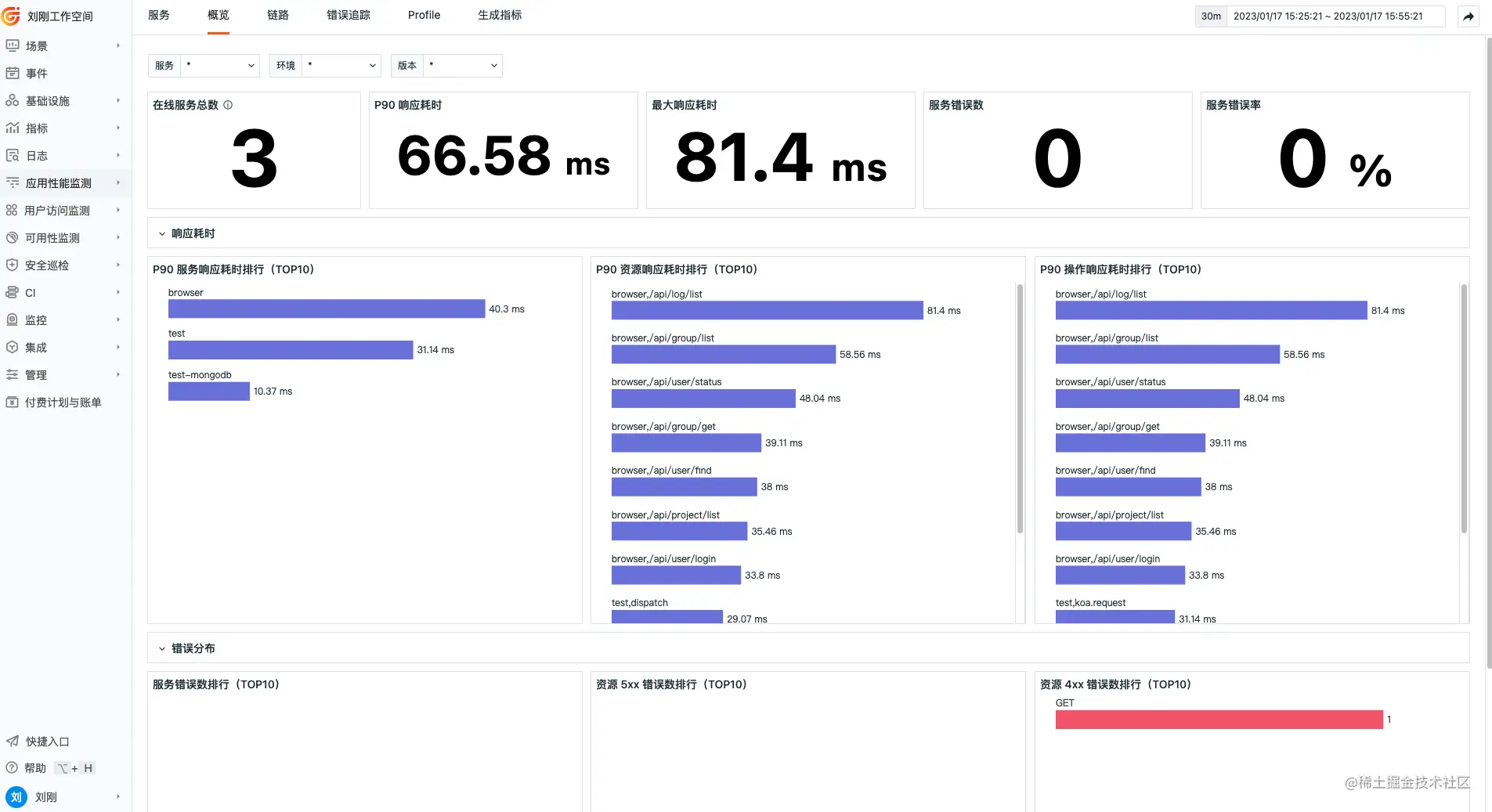
Task: Click the 快捷入口 shortcut paper-plane icon
Action: [13, 742]
